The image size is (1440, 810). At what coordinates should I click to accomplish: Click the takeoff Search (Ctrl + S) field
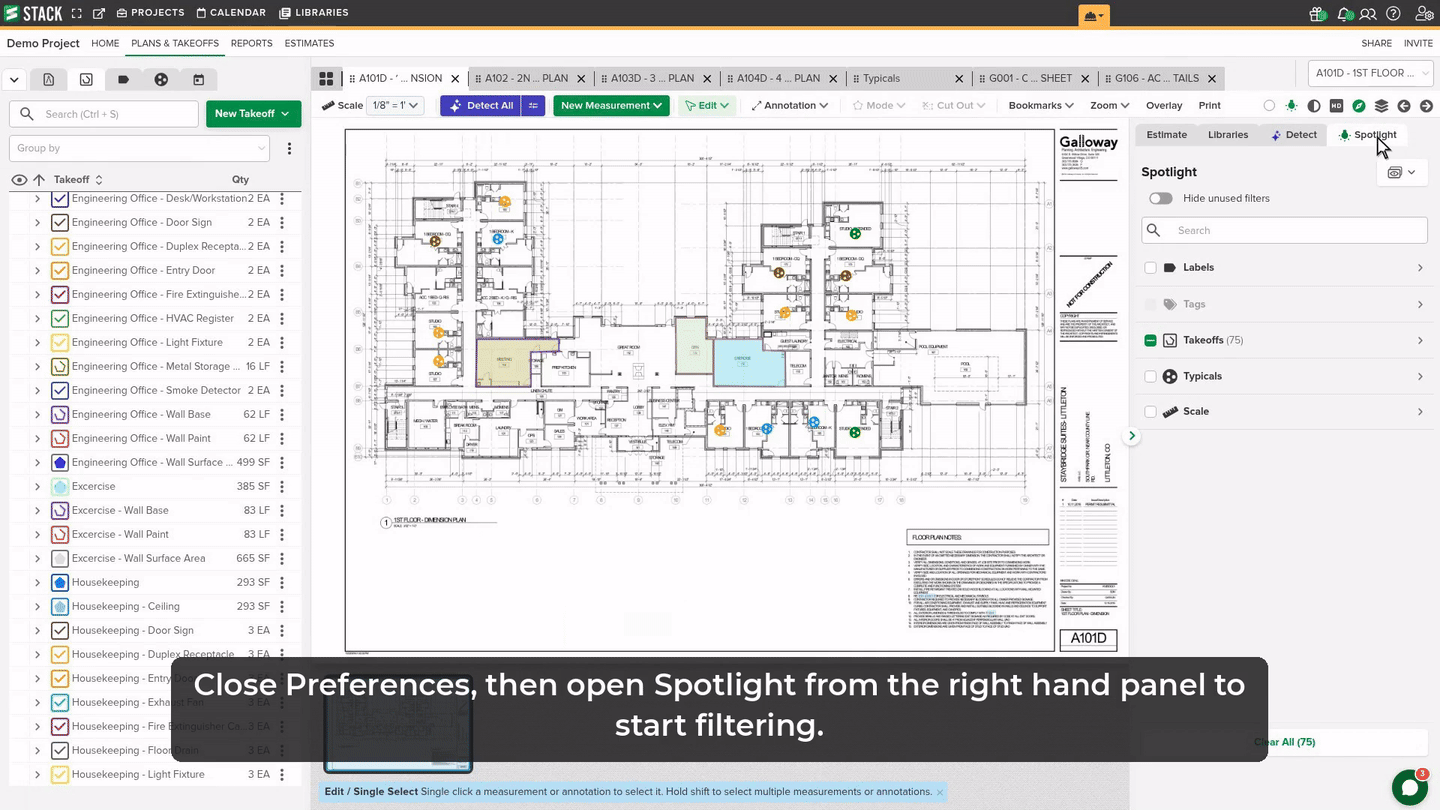pyautogui.click(x=104, y=114)
